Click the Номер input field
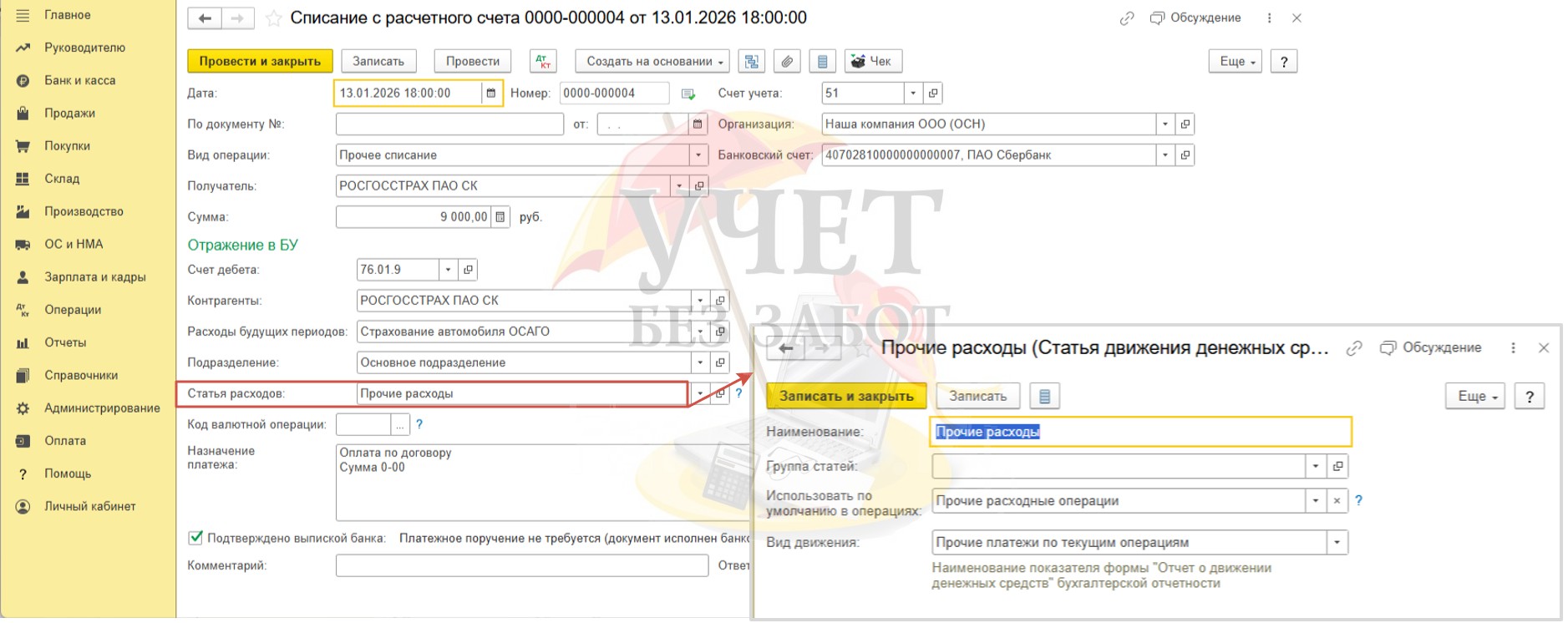 (x=614, y=93)
